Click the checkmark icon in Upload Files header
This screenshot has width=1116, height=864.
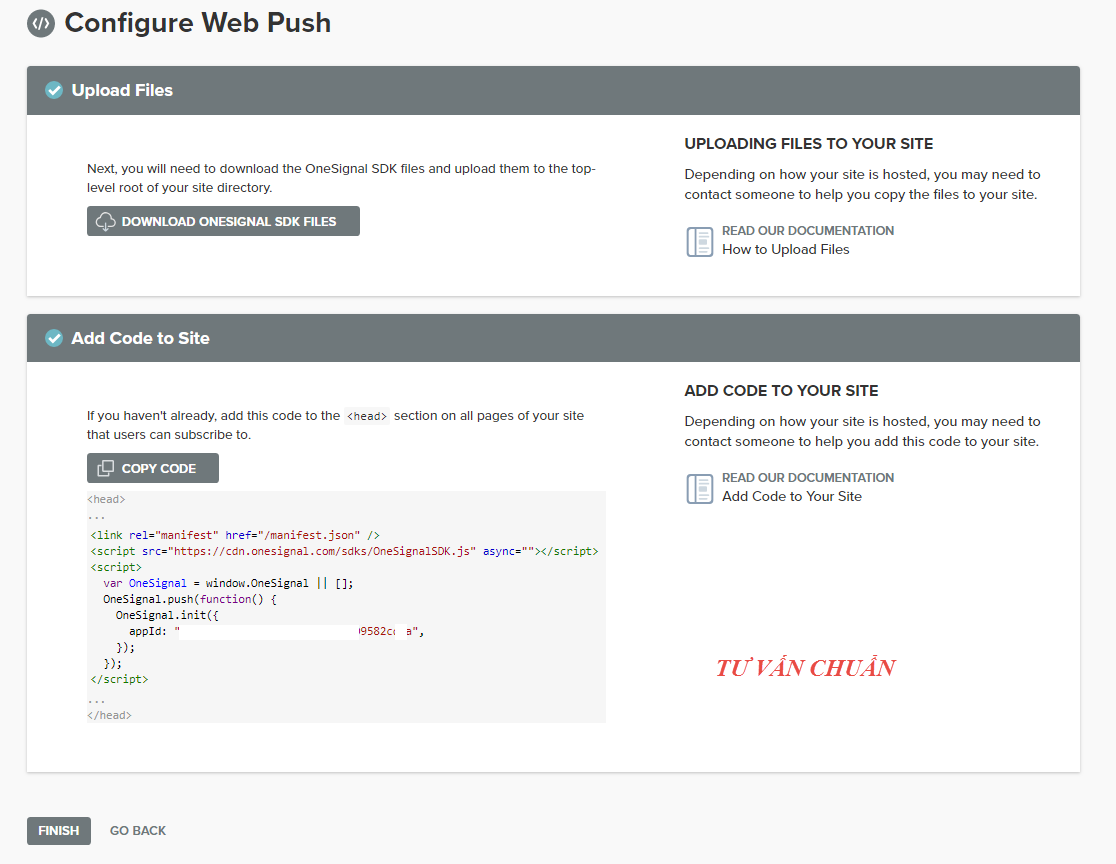click(x=54, y=91)
